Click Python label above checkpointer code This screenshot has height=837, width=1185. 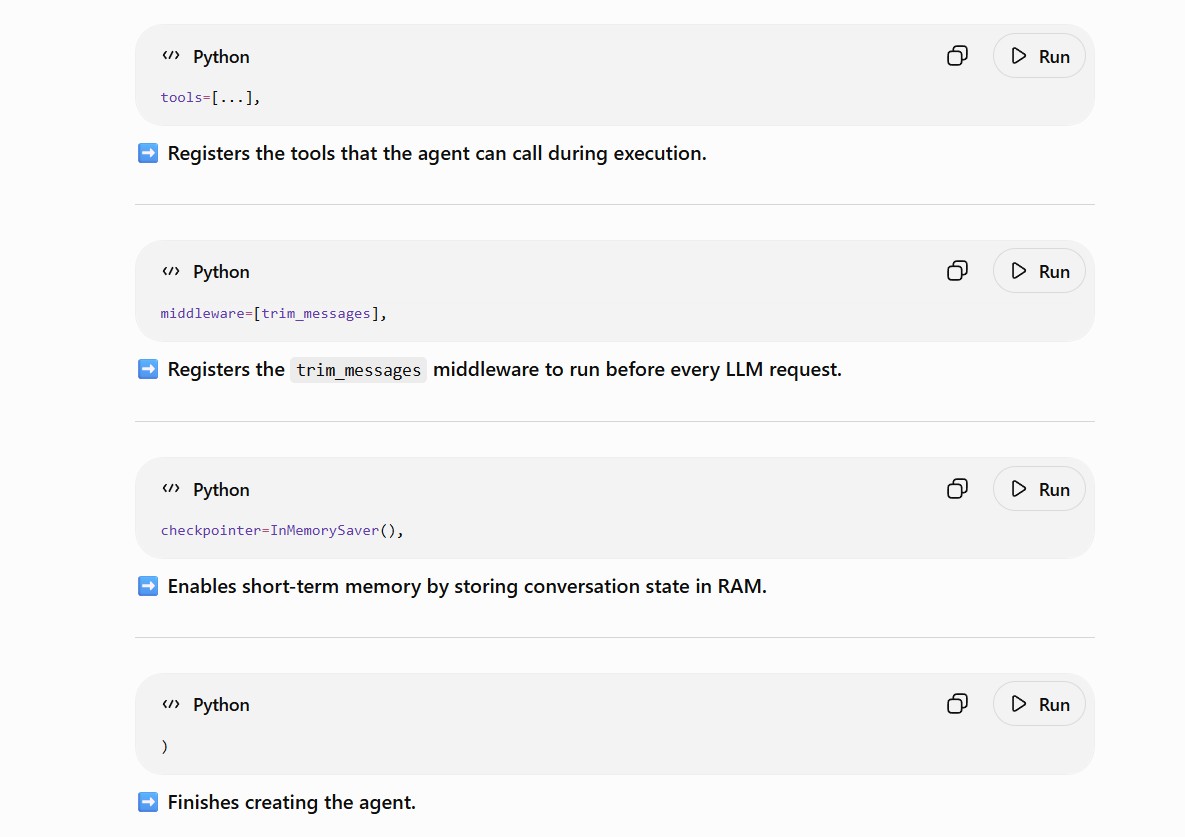[221, 490]
